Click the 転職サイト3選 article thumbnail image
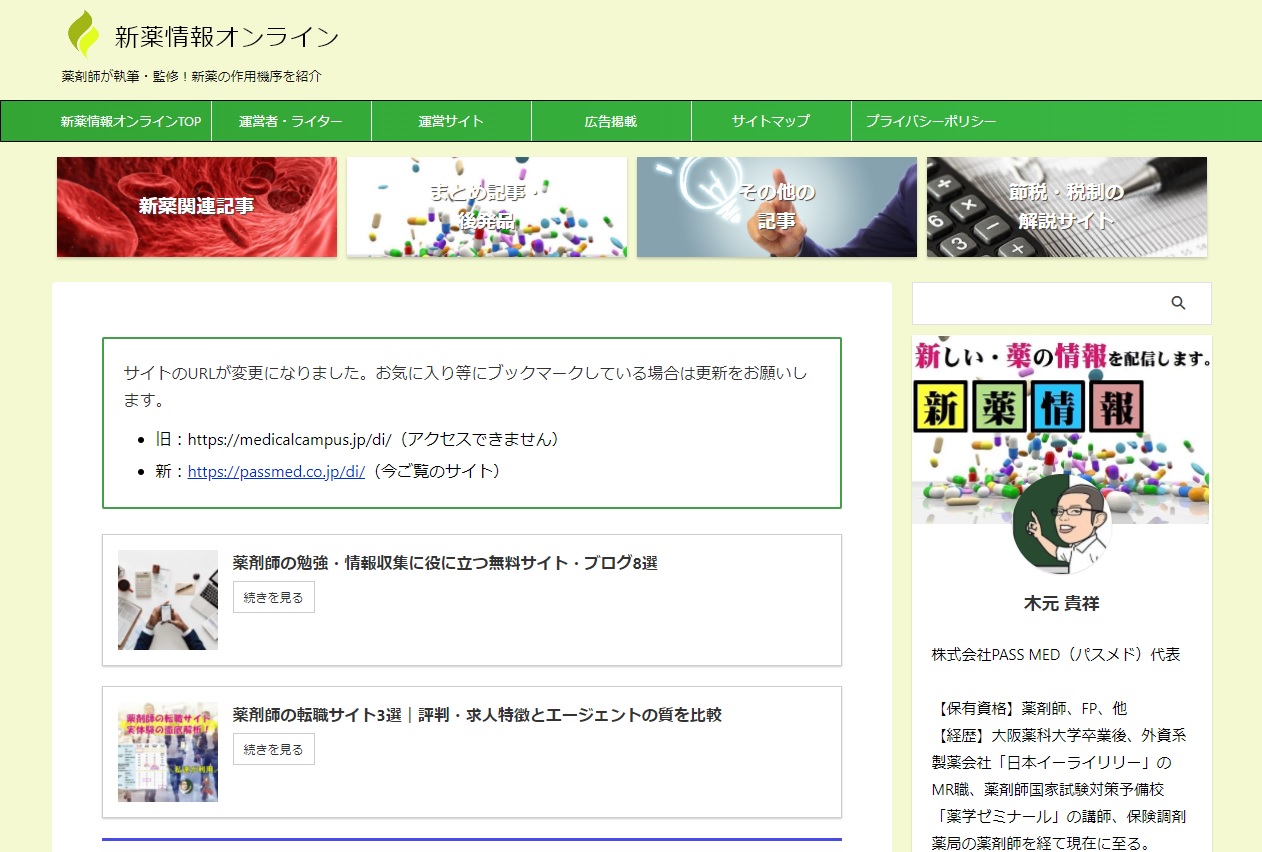1262x852 pixels. pos(168,752)
